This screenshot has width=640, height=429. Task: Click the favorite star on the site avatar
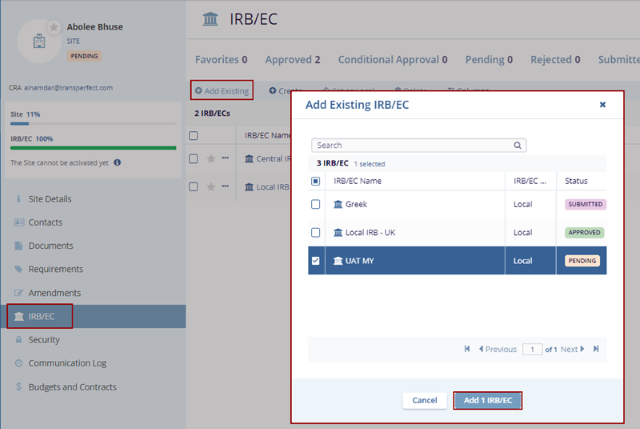pos(53,26)
